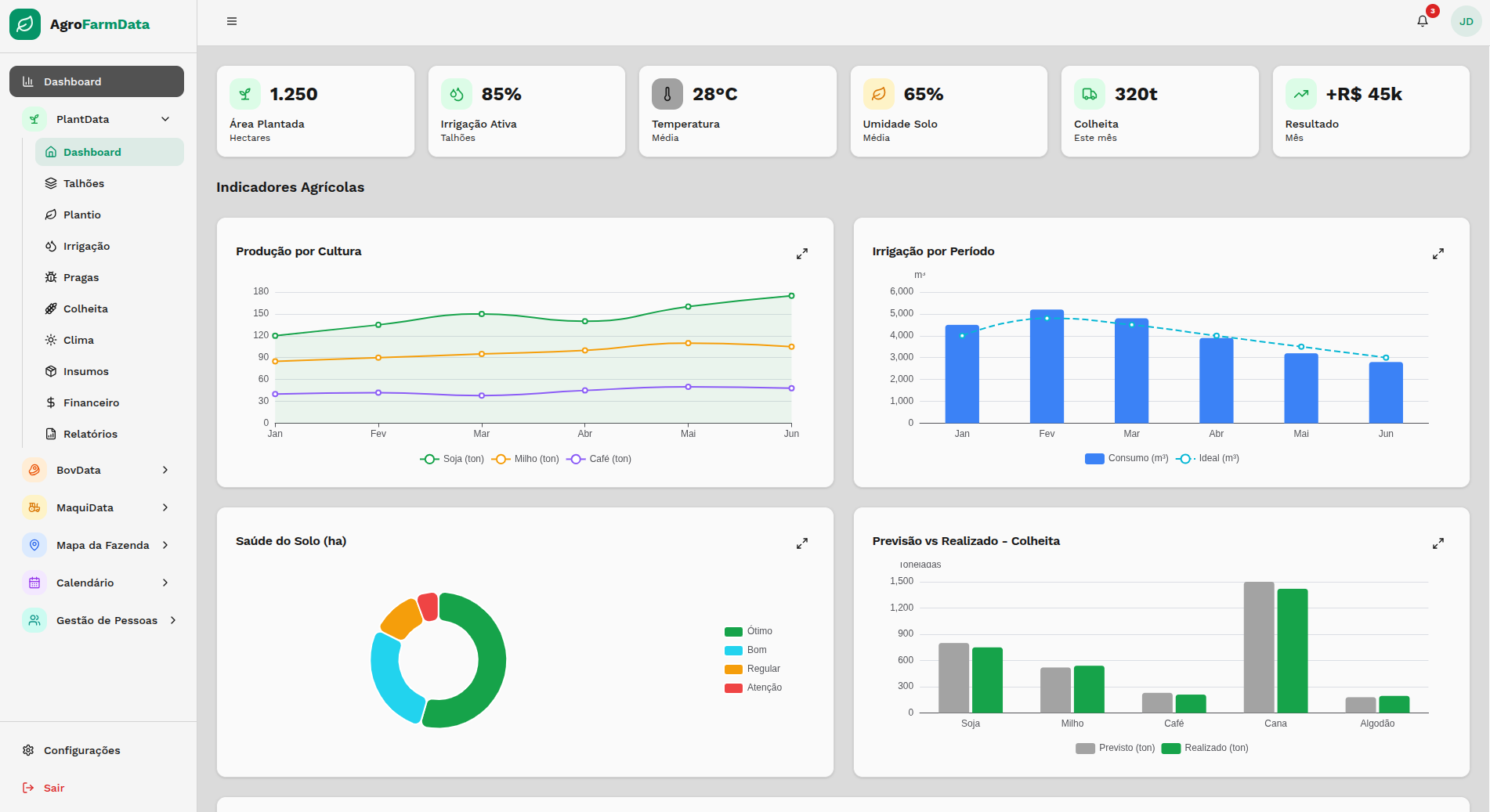
Task: Click the Irrigação droplet icon
Action: click(x=51, y=246)
